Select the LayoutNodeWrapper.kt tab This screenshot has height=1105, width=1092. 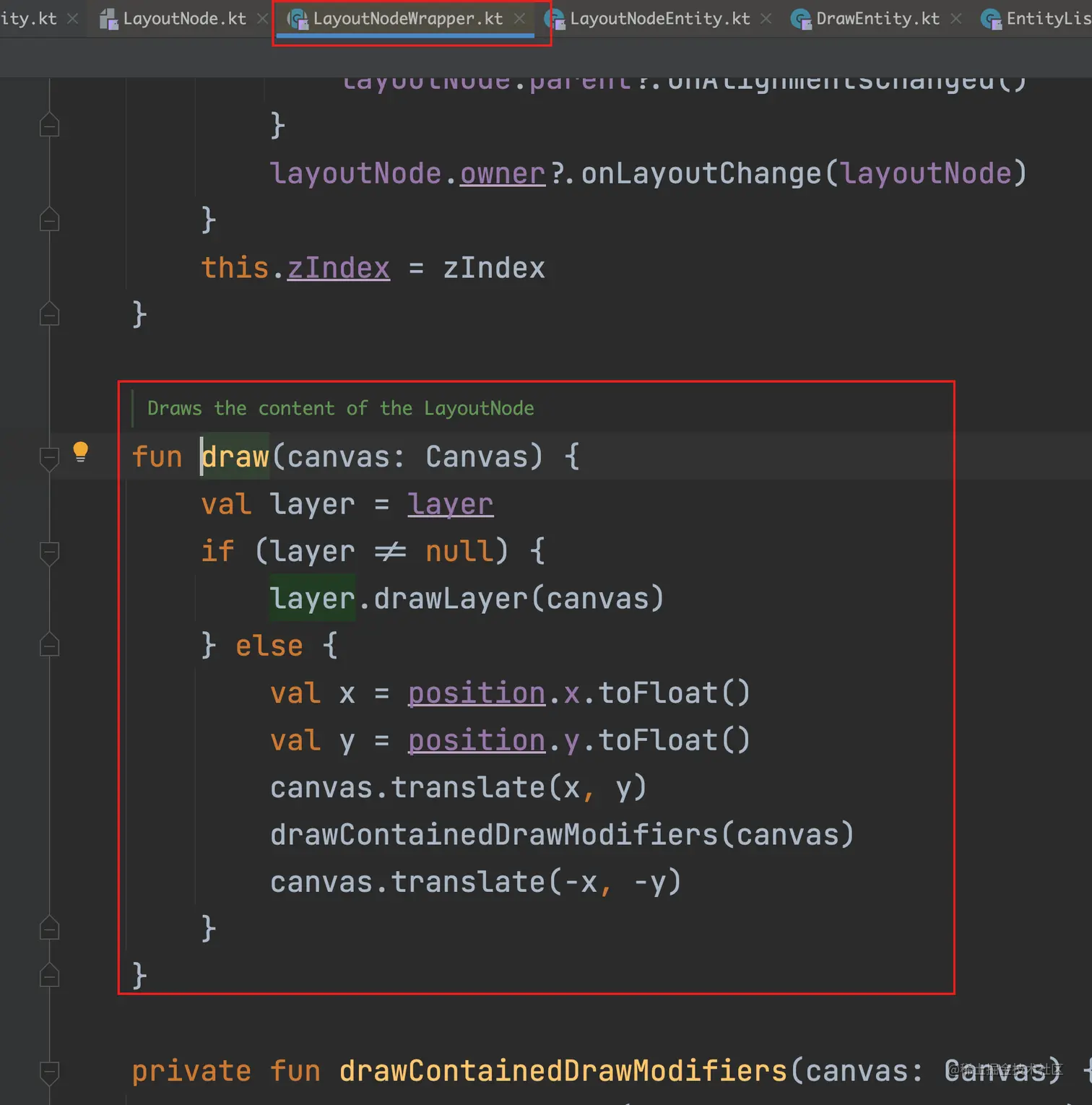coord(407,19)
